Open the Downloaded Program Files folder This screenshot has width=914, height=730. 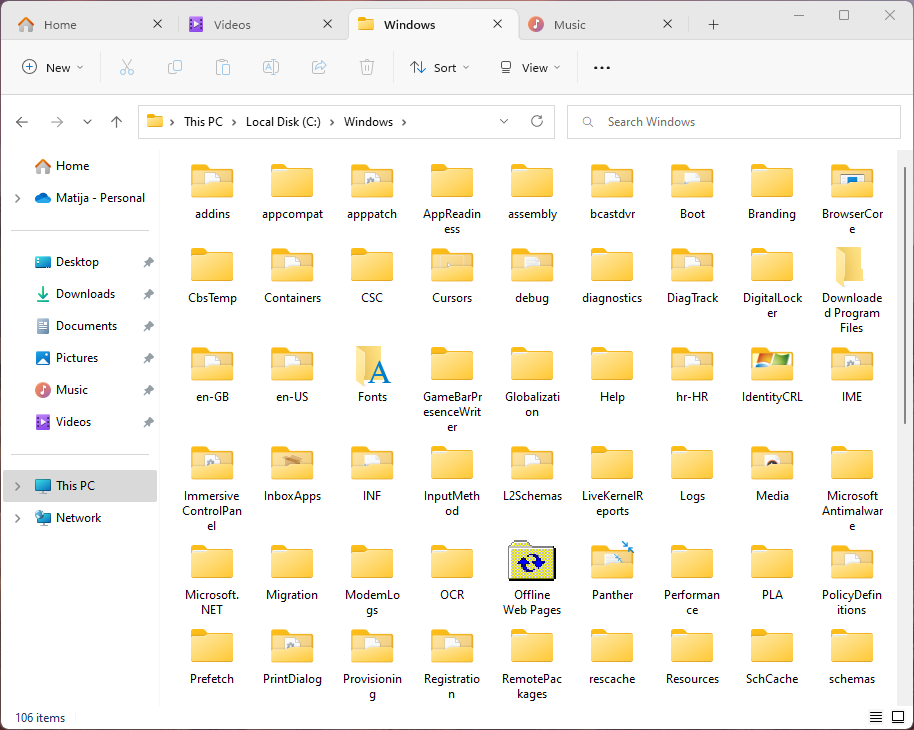[x=852, y=290]
